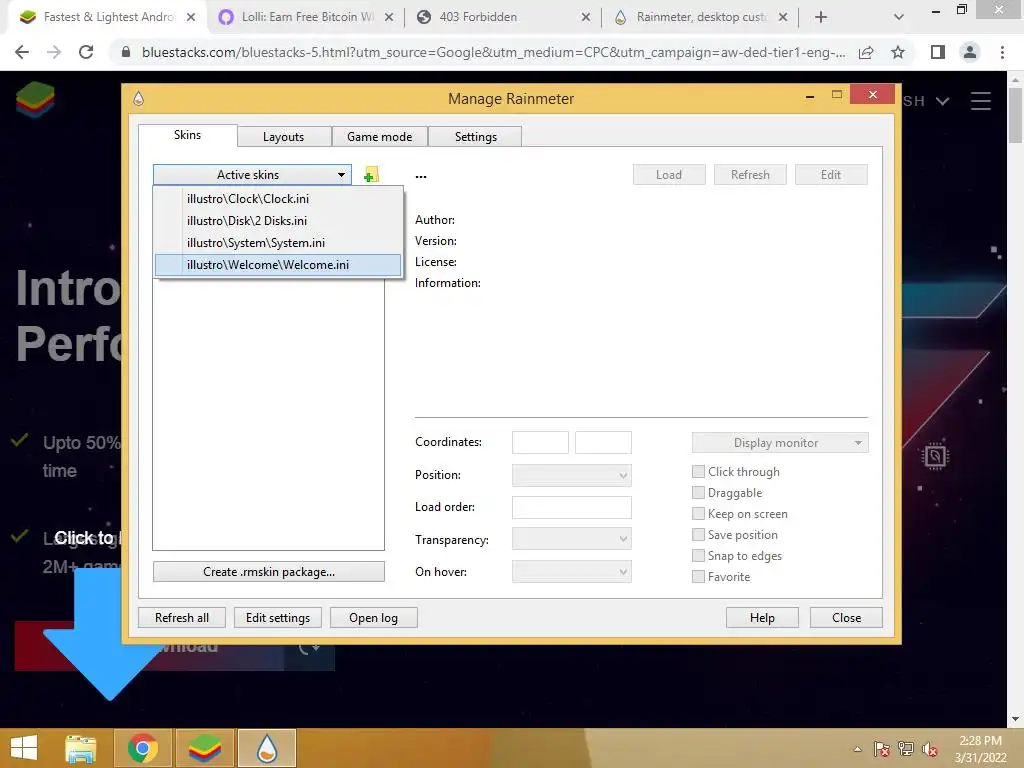The width and height of the screenshot is (1024, 768).
Task: Open BlueStacks from the taskbar
Action: click(x=205, y=748)
